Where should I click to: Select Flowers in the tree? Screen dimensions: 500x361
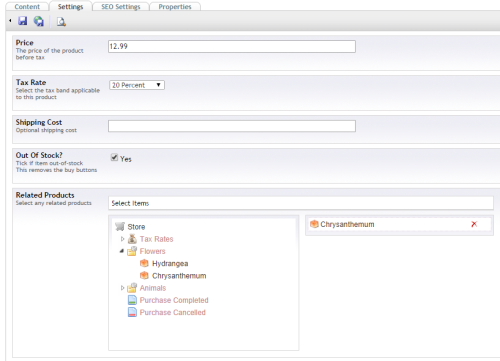152,251
